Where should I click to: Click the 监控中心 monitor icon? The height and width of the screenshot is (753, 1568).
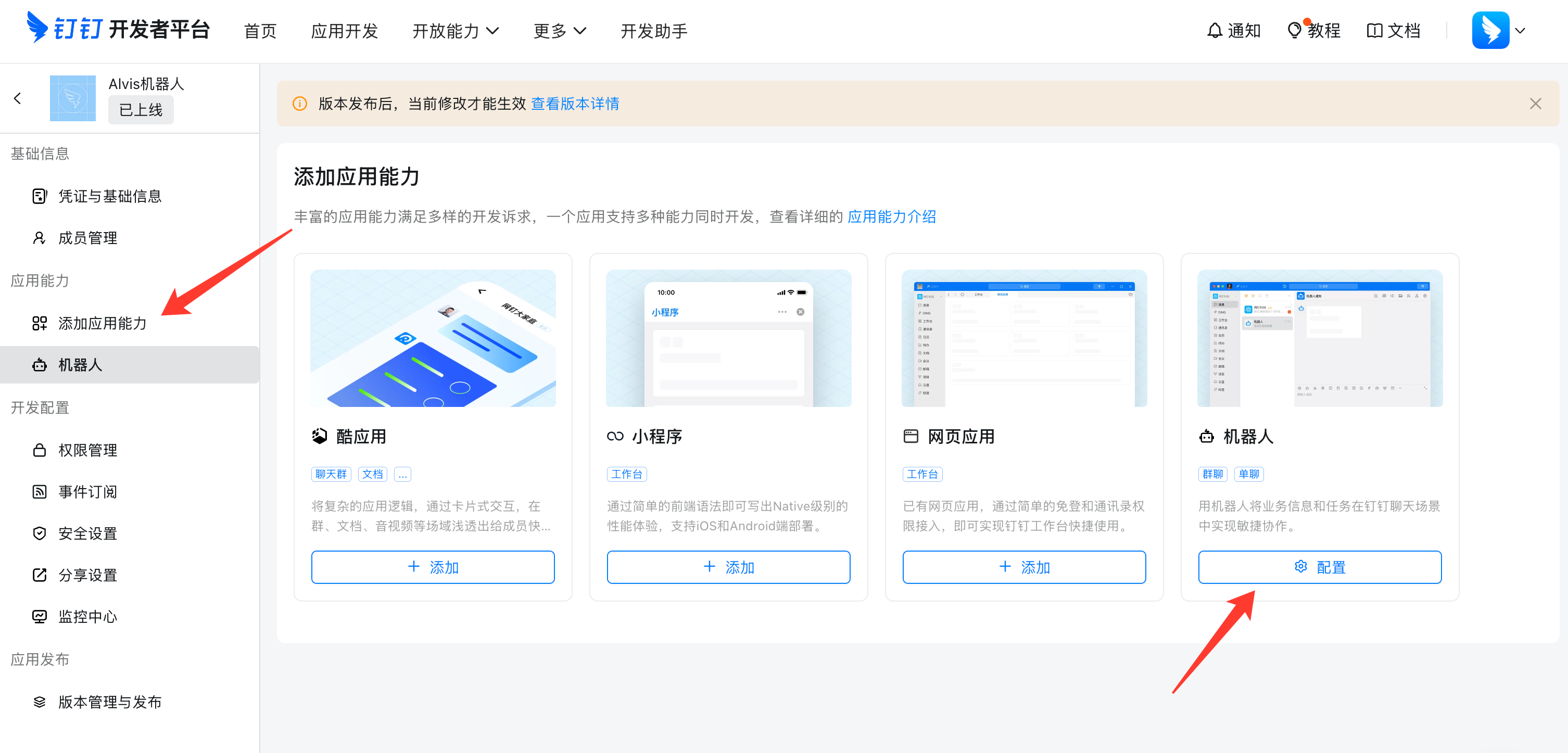(40, 617)
